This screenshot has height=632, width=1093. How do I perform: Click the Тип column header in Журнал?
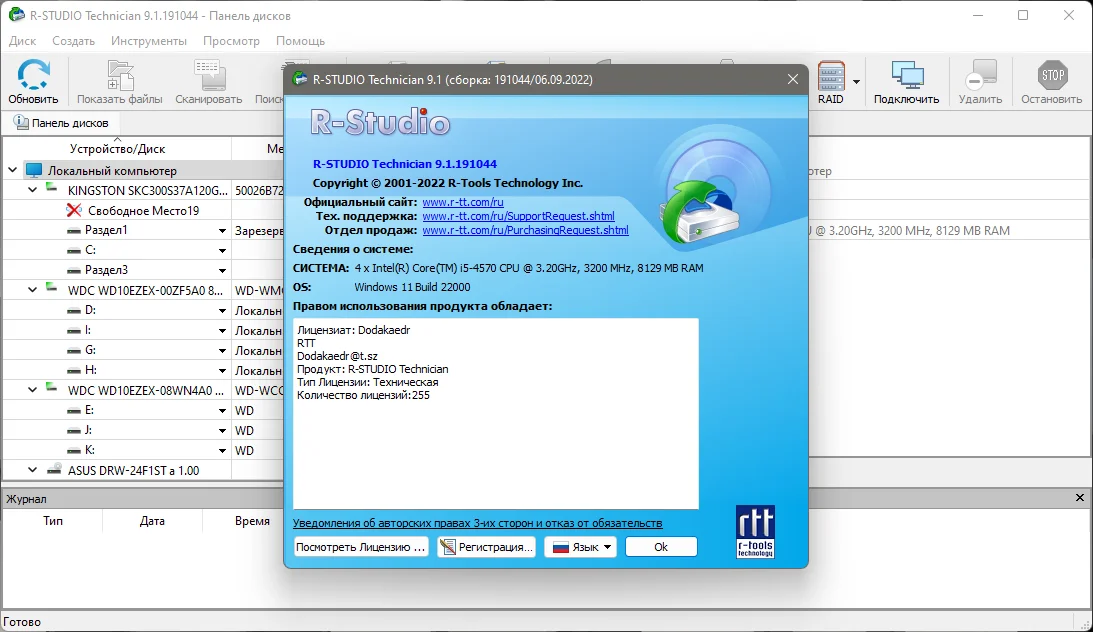point(53,521)
